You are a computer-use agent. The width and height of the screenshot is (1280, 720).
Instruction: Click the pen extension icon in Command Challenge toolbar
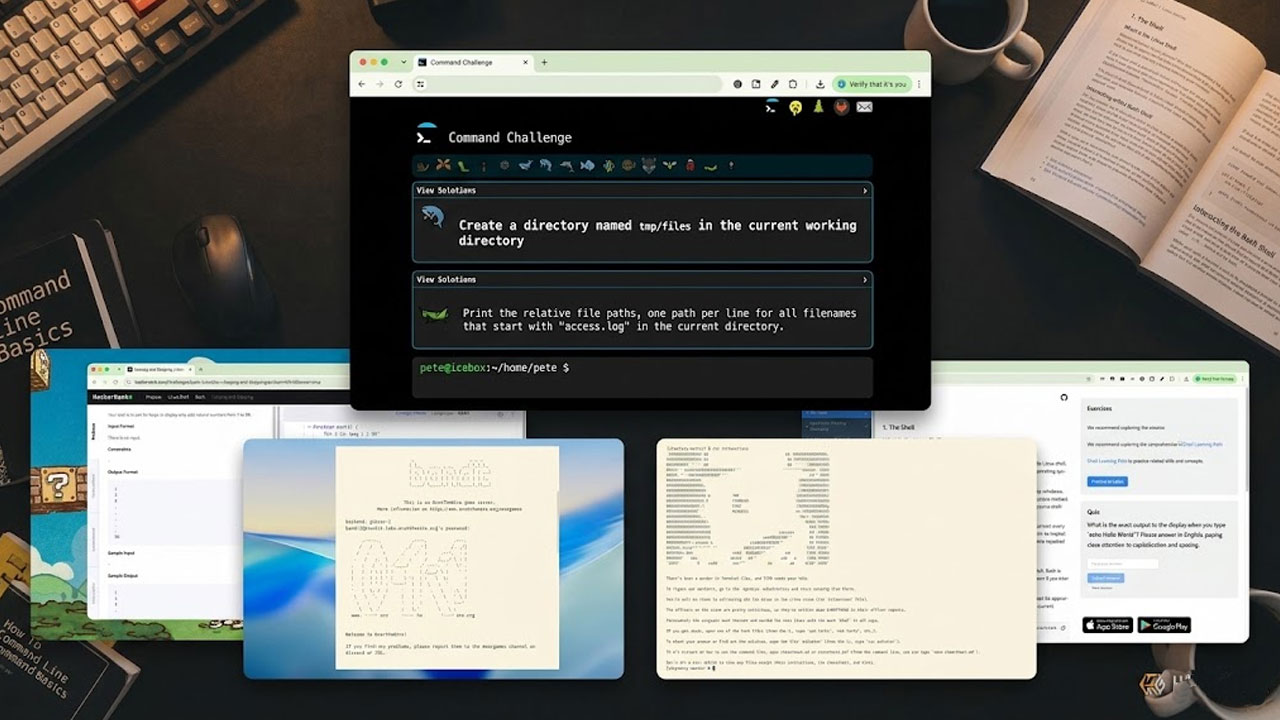(x=774, y=84)
